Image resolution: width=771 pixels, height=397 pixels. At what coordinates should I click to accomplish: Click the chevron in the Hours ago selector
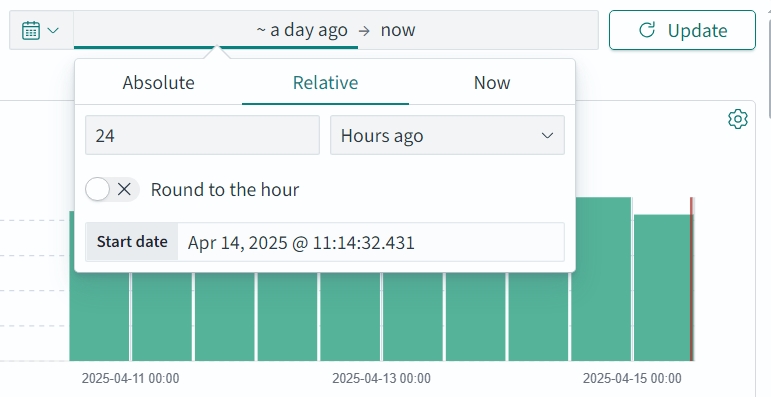pyautogui.click(x=547, y=136)
